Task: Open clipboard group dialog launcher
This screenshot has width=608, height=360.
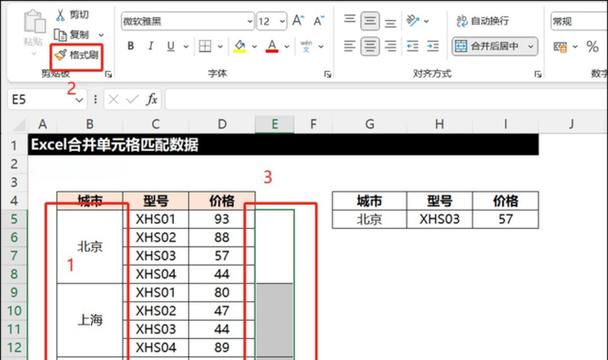Action: [108, 74]
